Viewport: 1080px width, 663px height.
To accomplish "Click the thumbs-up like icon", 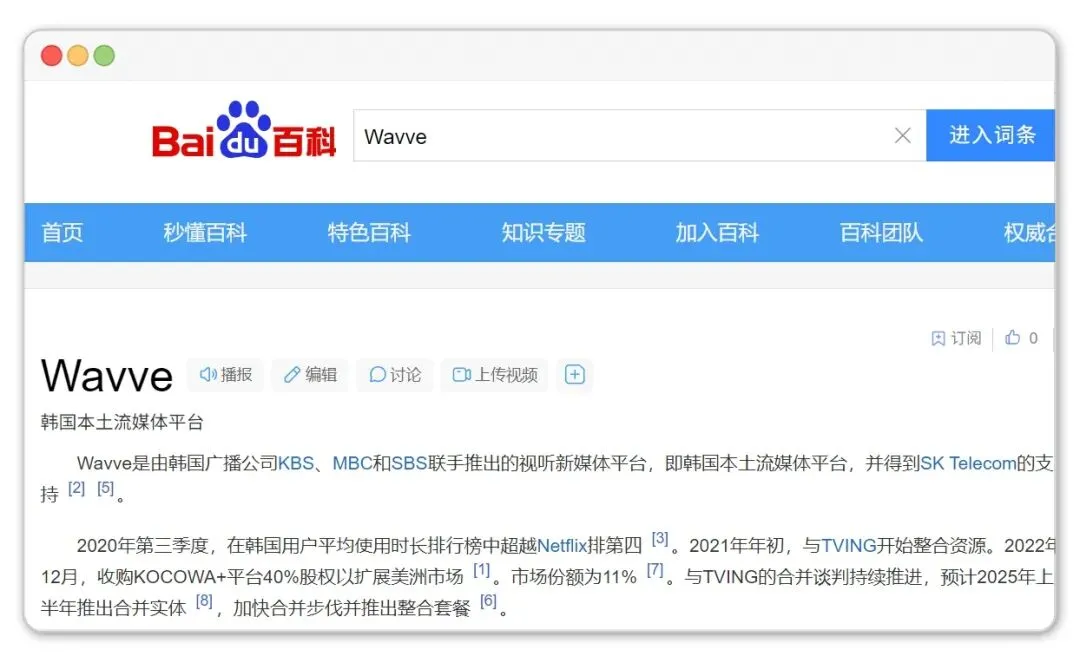I will 1012,337.
